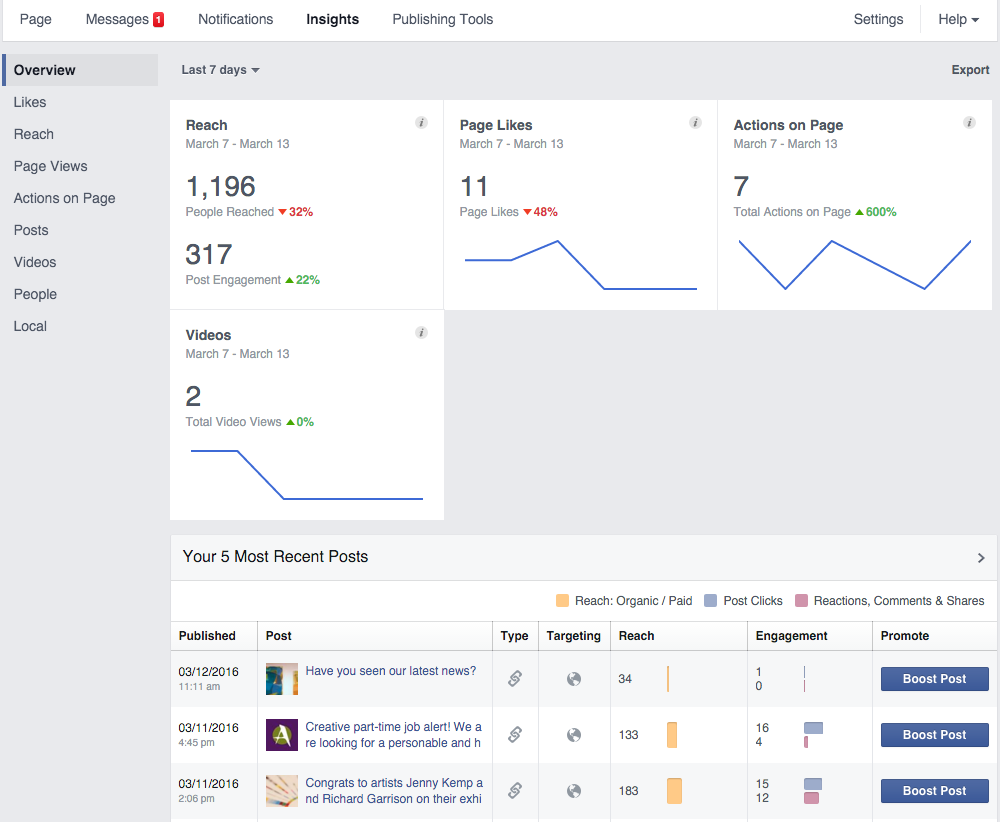Select Page Views in the sidebar
Screen dimensions: 1000x822
50,166
